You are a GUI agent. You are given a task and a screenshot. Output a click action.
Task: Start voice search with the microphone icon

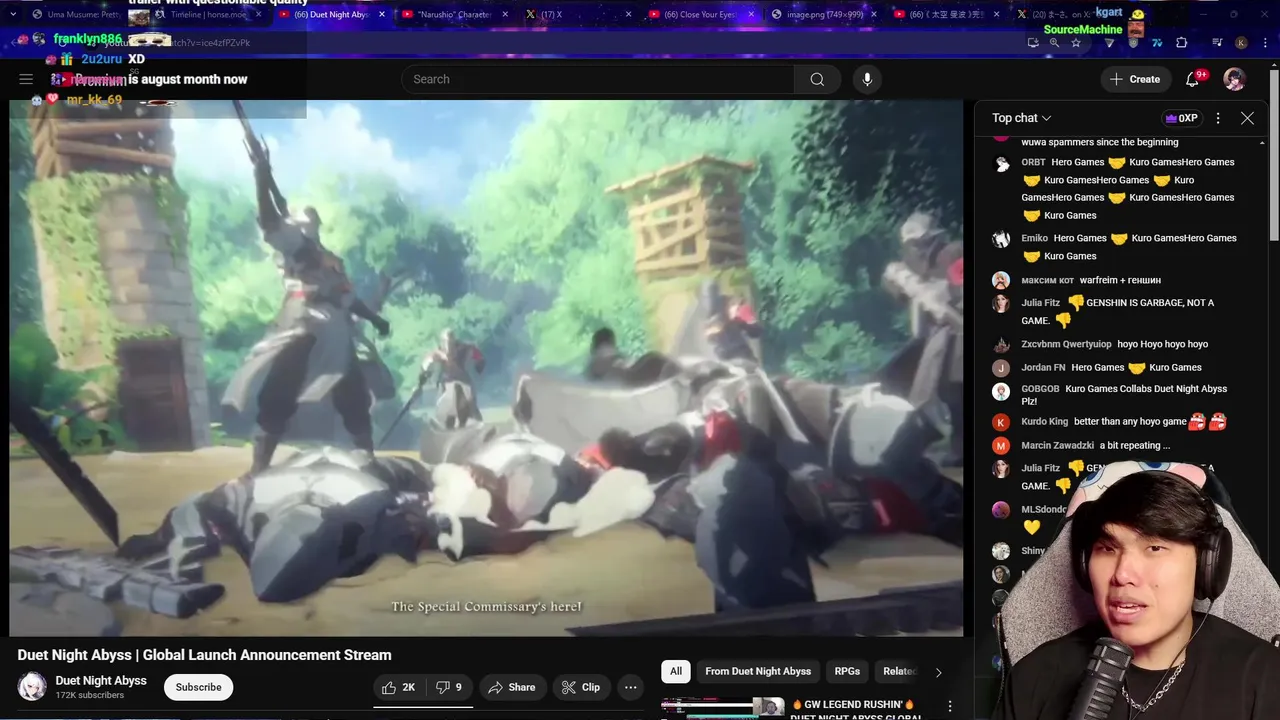[867, 79]
